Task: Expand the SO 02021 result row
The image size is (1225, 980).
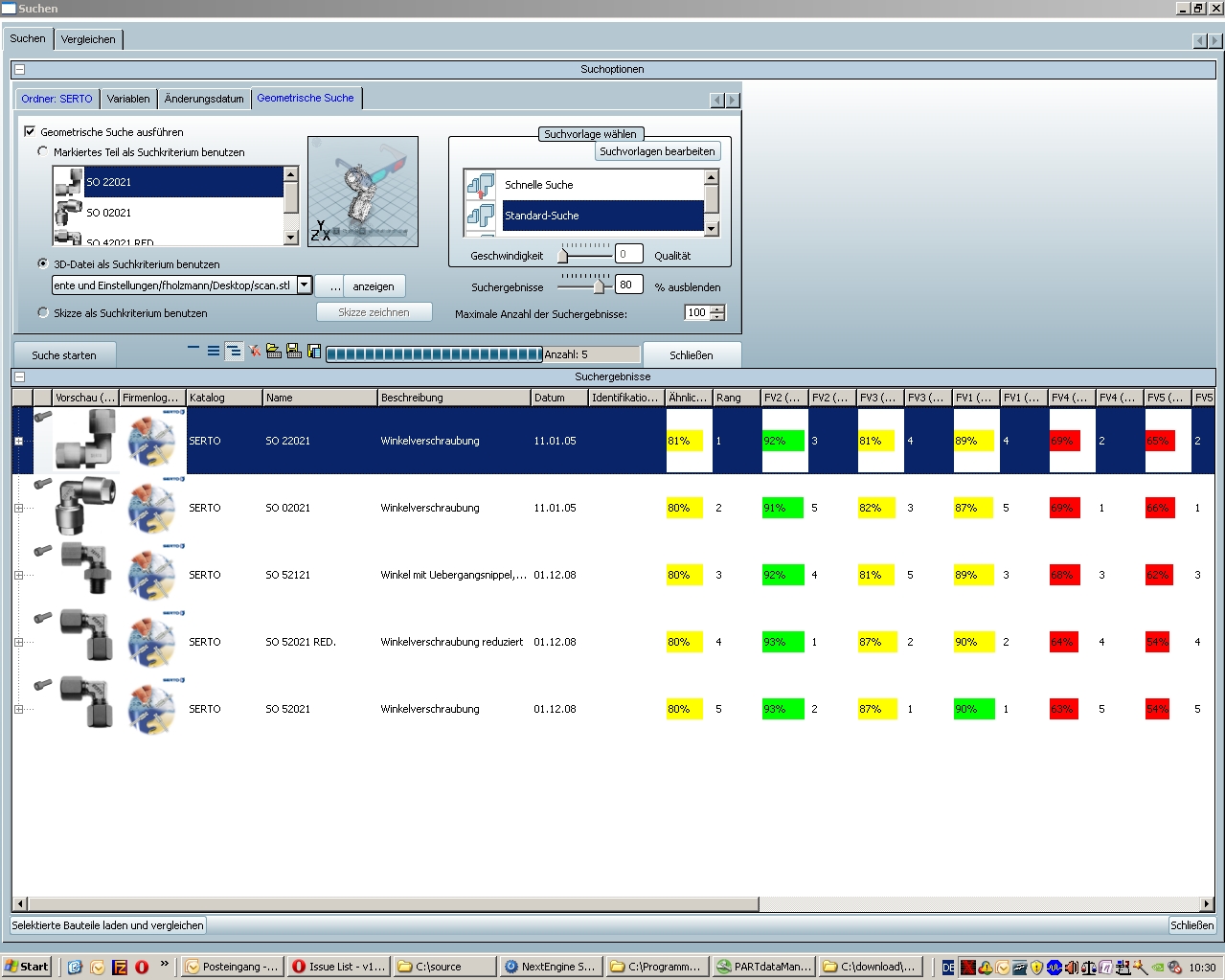Action: pos(18,508)
